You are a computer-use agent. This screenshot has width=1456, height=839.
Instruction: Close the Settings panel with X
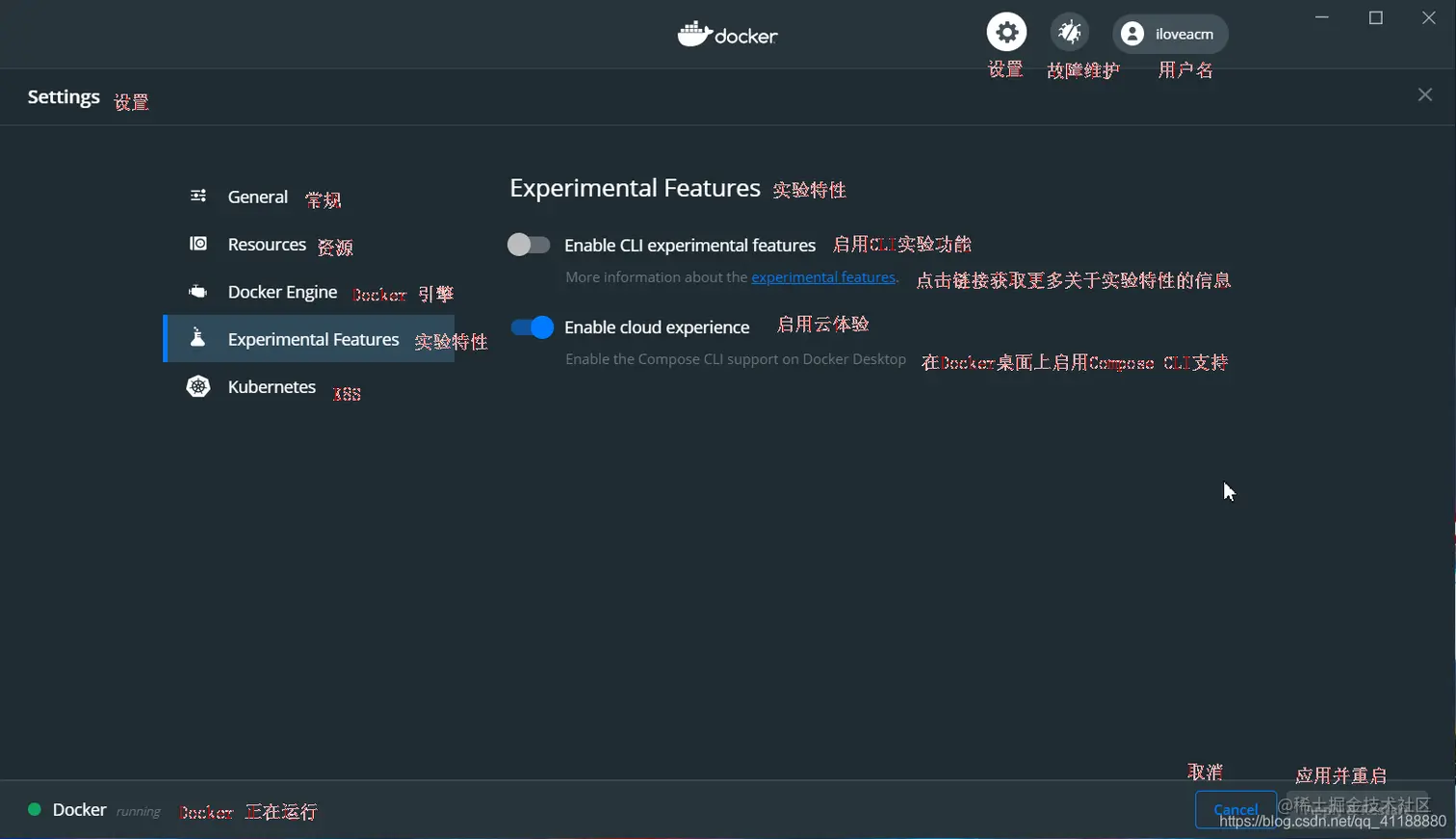click(x=1425, y=94)
